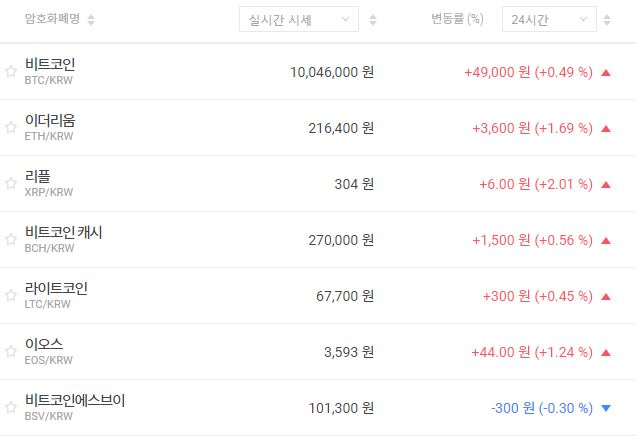Star Bitcoin BTC/KRW as favorite
The height and width of the screenshot is (436, 636).
point(11,72)
